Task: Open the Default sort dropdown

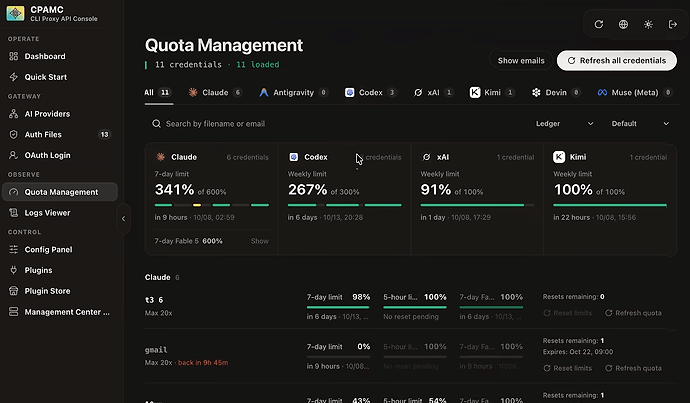Action: 640,124
